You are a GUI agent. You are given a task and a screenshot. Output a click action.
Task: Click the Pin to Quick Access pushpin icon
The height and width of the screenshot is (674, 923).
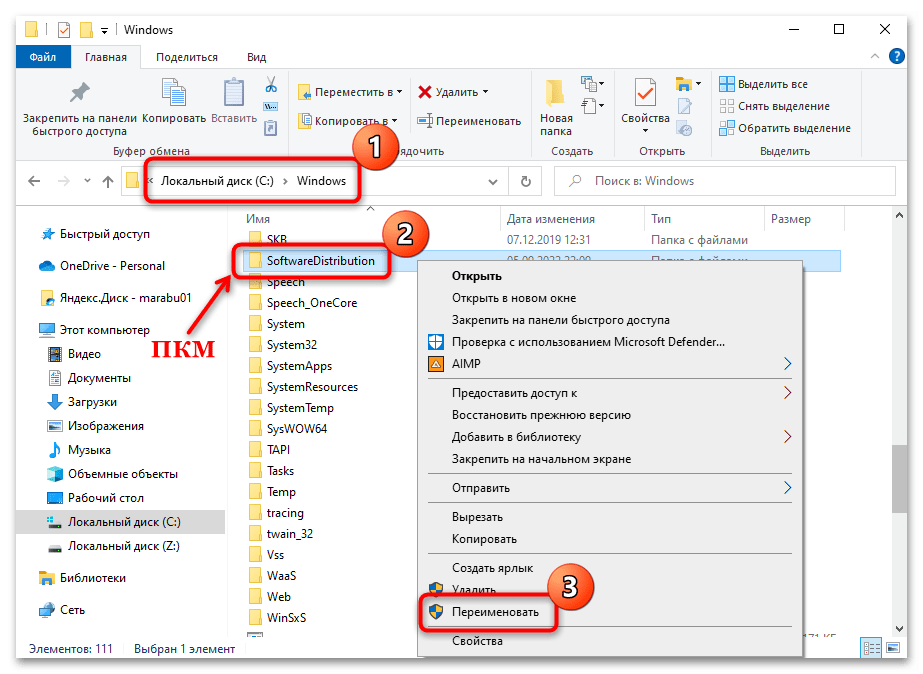pos(79,92)
